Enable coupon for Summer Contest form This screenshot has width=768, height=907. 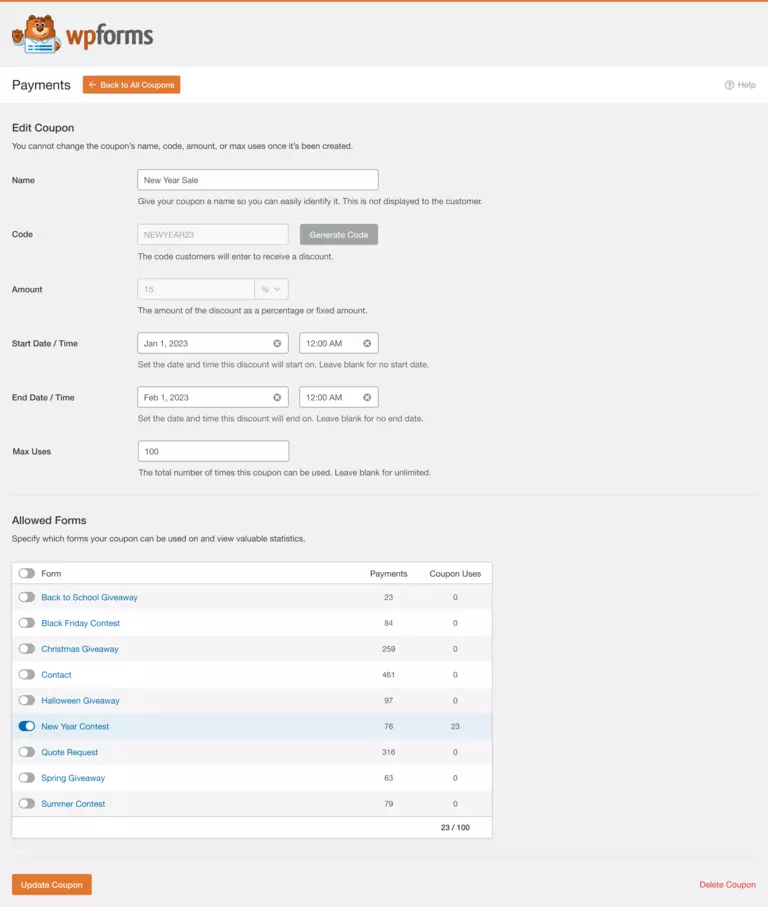(x=26, y=804)
